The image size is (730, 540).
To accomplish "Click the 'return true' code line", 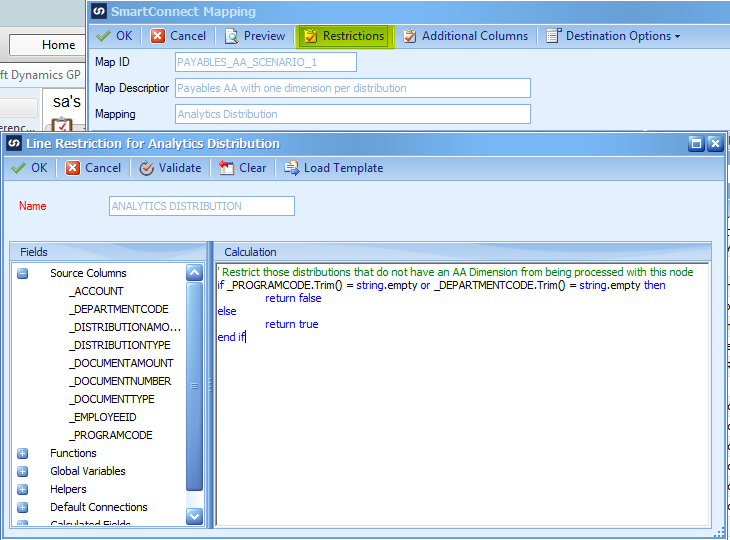I will (292, 324).
